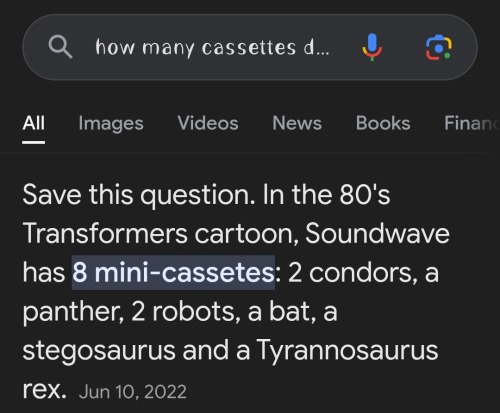This screenshot has width=500, height=413.
Task: Switch to the Books tab
Action: click(383, 123)
